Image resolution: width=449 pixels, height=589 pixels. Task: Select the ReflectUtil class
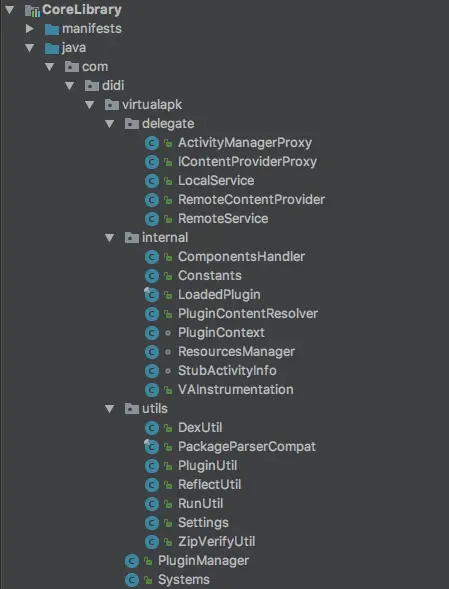click(209, 485)
